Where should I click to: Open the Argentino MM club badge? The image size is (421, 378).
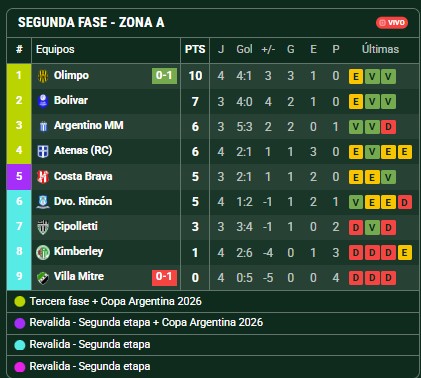tap(43, 126)
